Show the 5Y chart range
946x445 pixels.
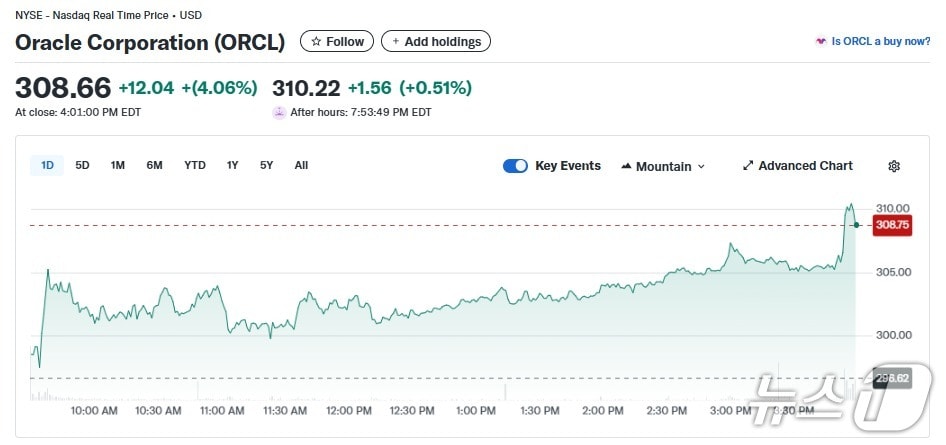[x=266, y=165]
